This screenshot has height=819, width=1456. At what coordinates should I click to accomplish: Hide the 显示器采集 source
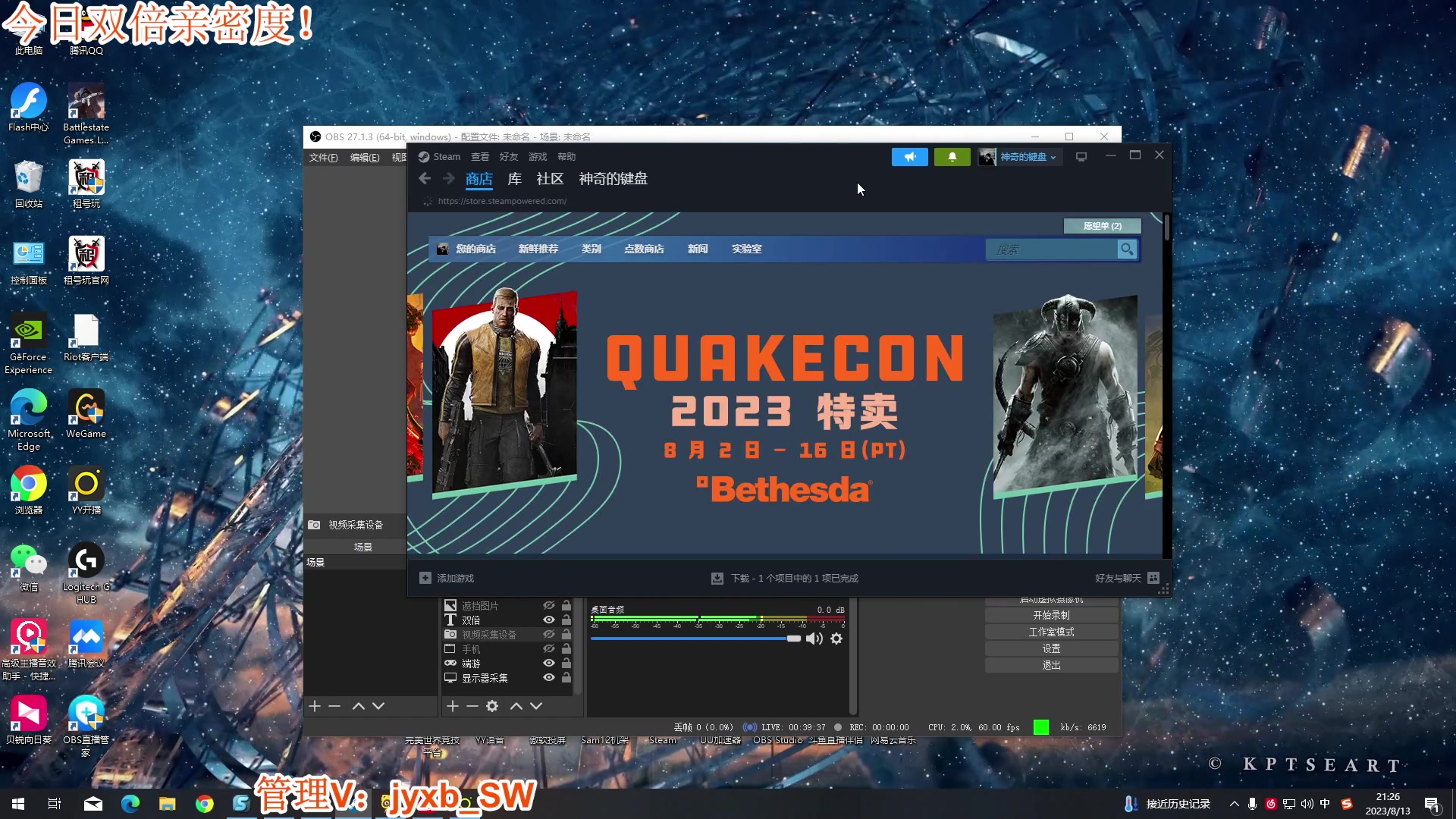click(x=549, y=678)
